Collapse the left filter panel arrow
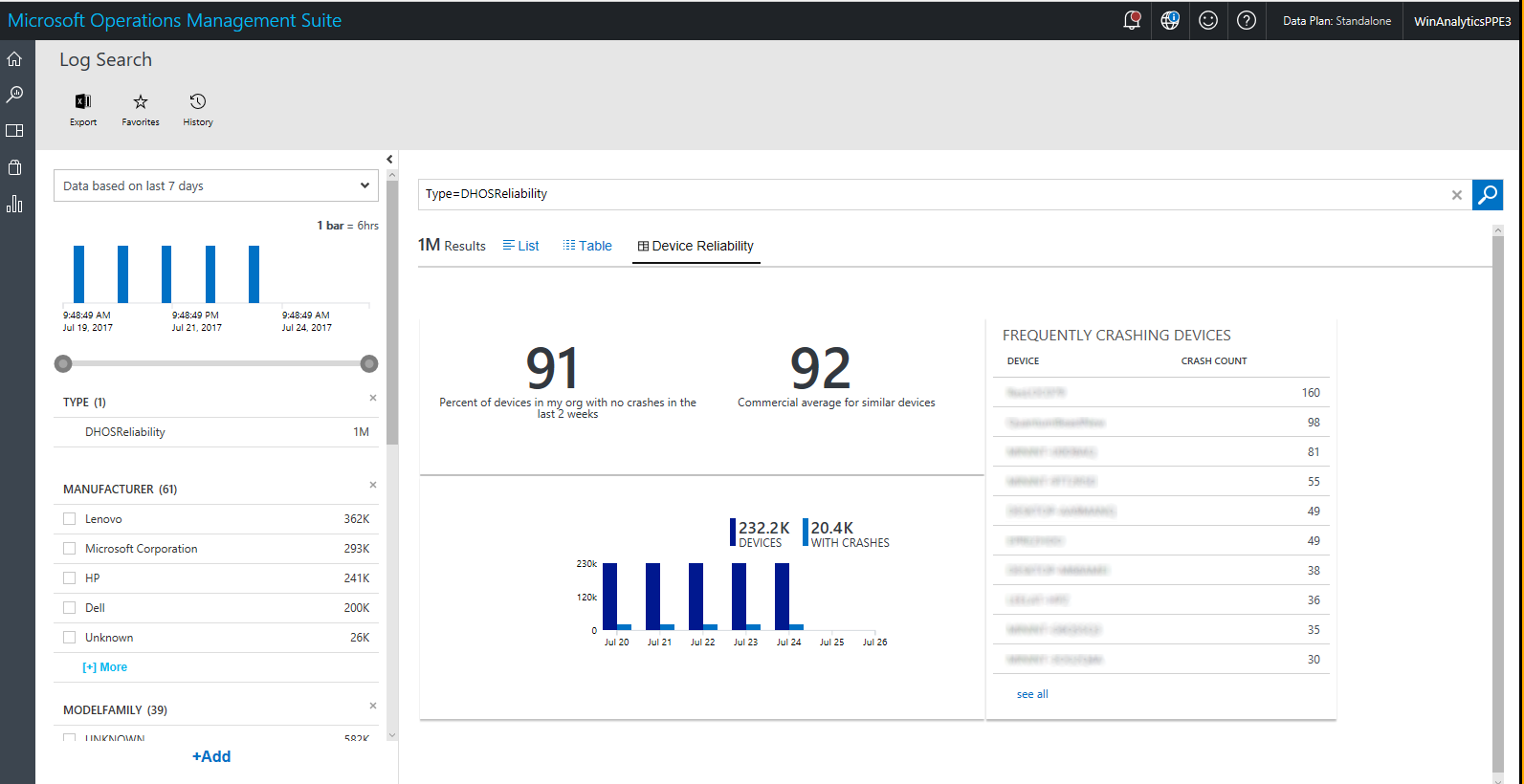Viewport: 1524px width, 784px height. pos(389,160)
